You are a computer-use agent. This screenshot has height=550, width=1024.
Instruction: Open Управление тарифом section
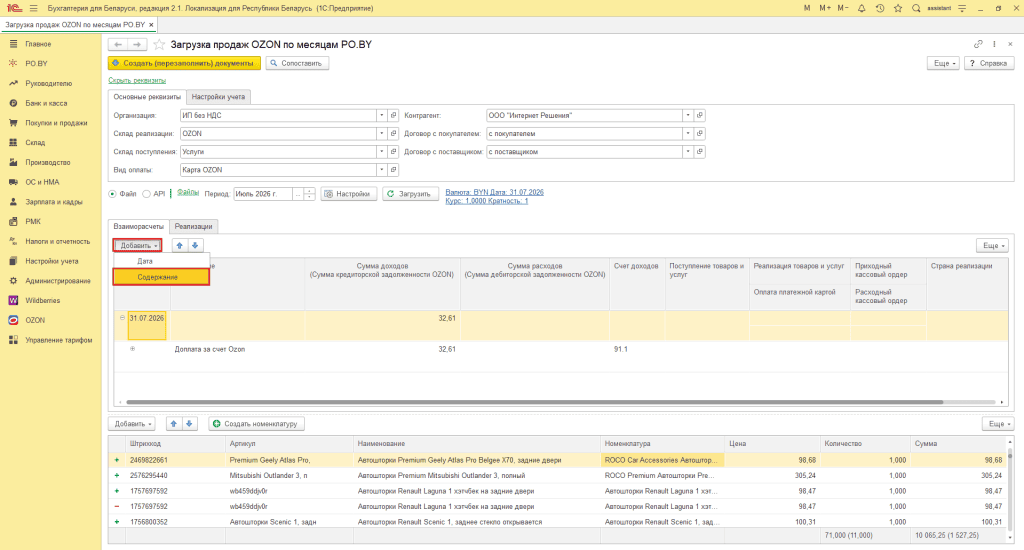click(x=59, y=340)
